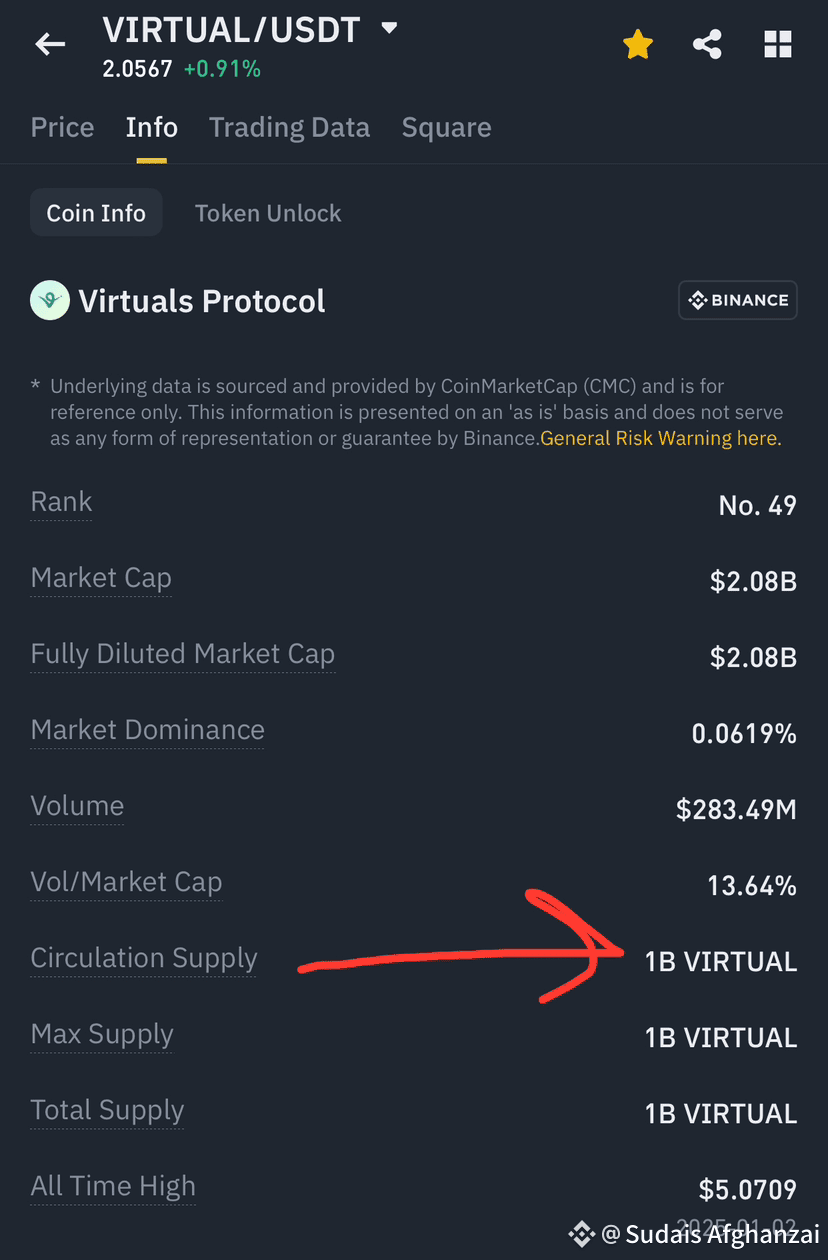Switch to the Trading Data tab
828x1260 pixels.
pyautogui.click(x=289, y=127)
